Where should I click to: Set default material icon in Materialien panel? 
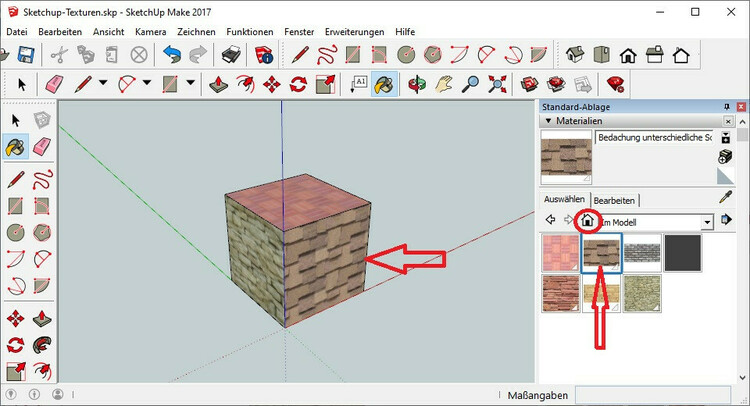tap(725, 176)
